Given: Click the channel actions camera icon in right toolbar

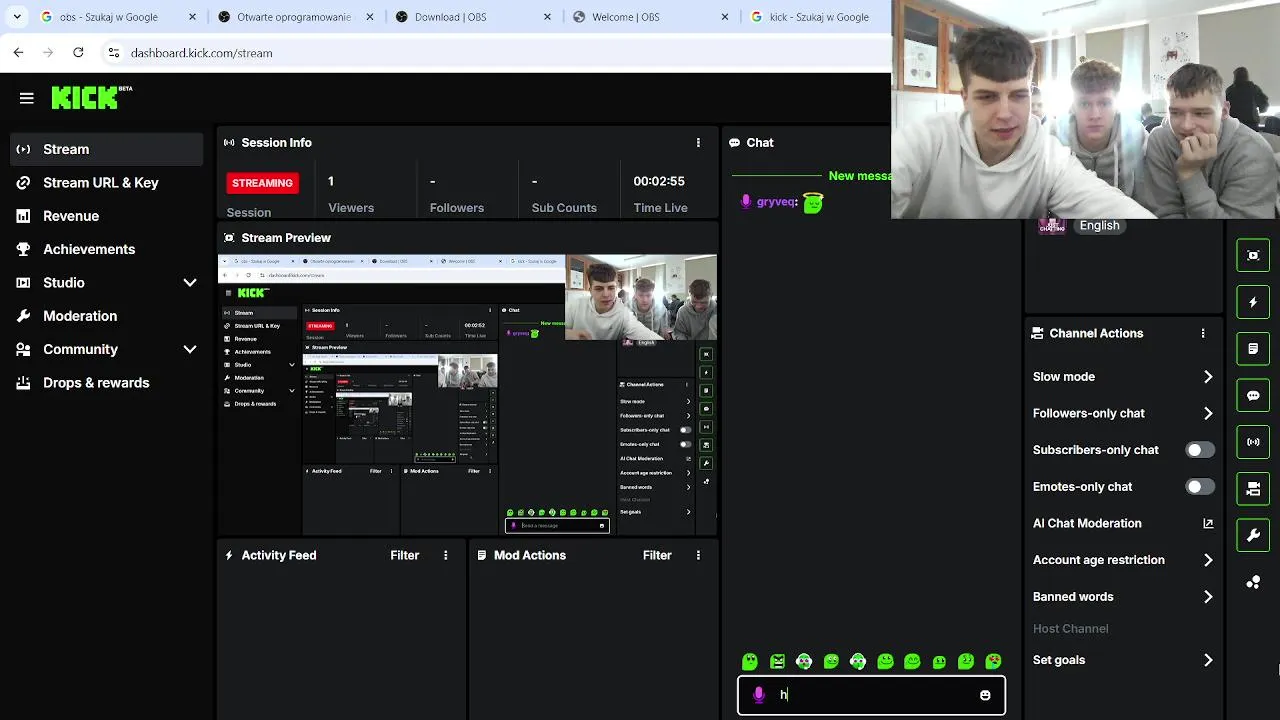Looking at the screenshot, I should tap(1253, 489).
